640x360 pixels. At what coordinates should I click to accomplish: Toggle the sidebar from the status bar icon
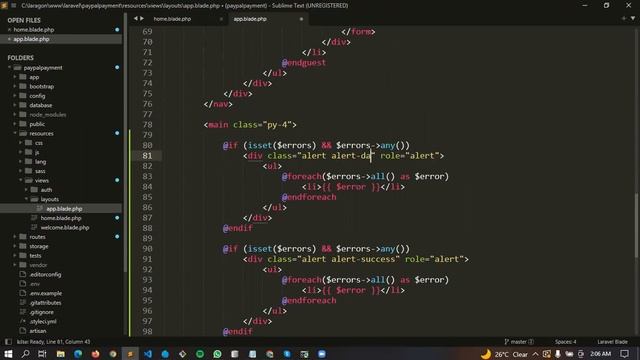[8, 342]
